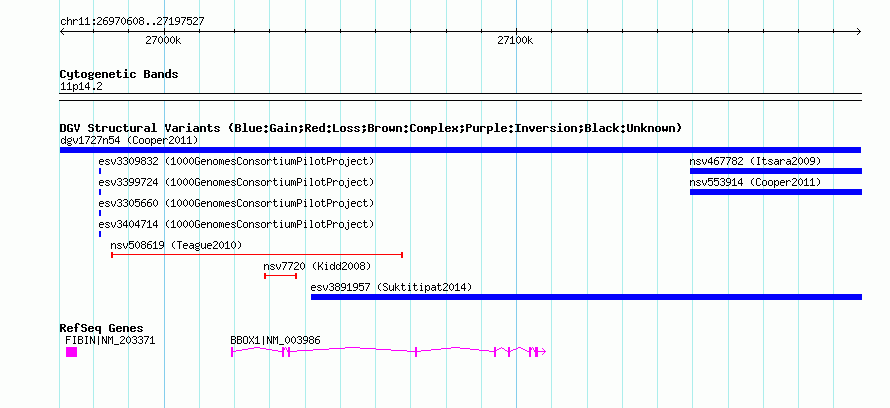Viewport: 890px width, 408px height.
Task: Click the nsv553914 blue gain bar
Action: (776, 192)
